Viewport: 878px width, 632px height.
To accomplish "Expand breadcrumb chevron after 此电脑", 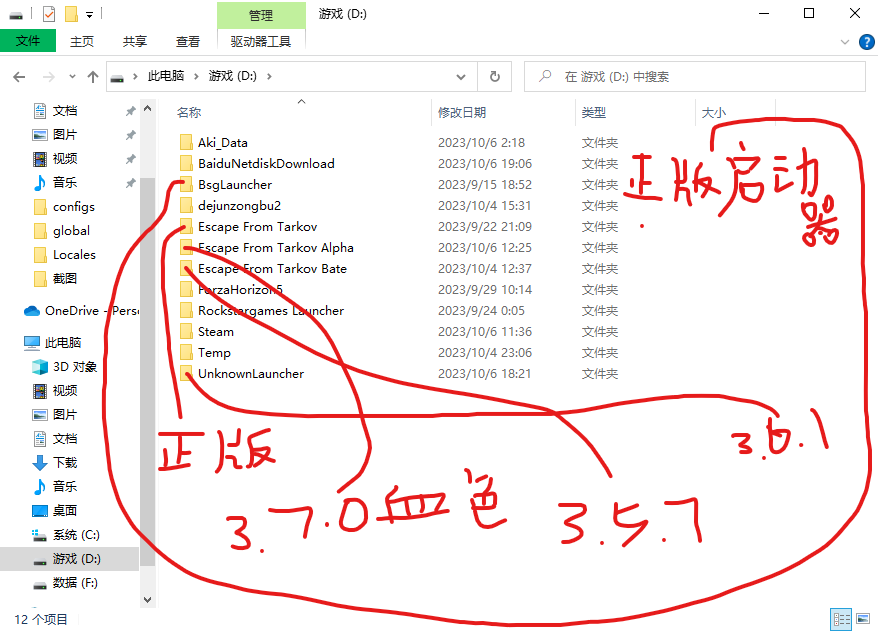I will [196, 77].
